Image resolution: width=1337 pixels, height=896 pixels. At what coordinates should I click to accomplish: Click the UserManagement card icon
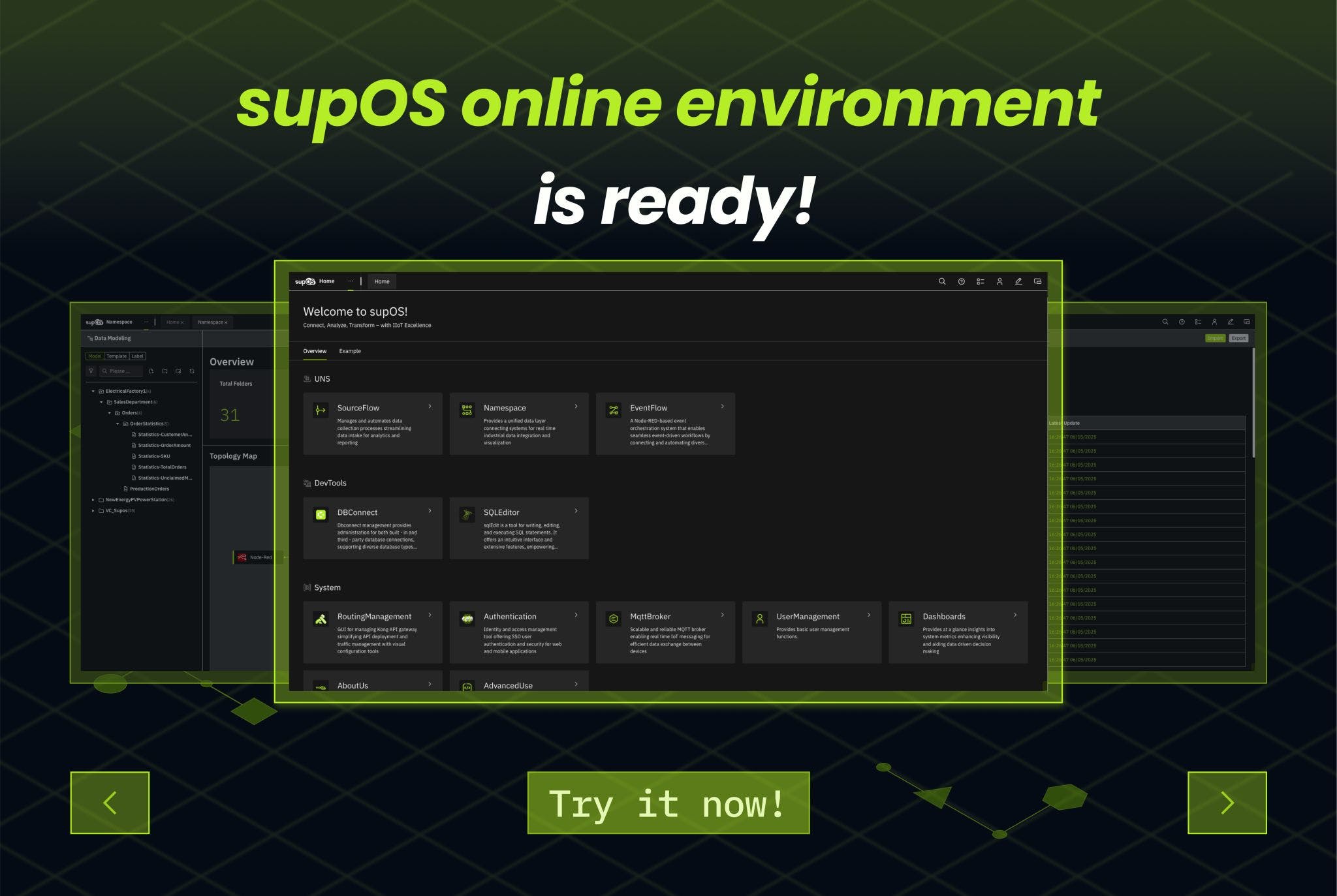[759, 619]
